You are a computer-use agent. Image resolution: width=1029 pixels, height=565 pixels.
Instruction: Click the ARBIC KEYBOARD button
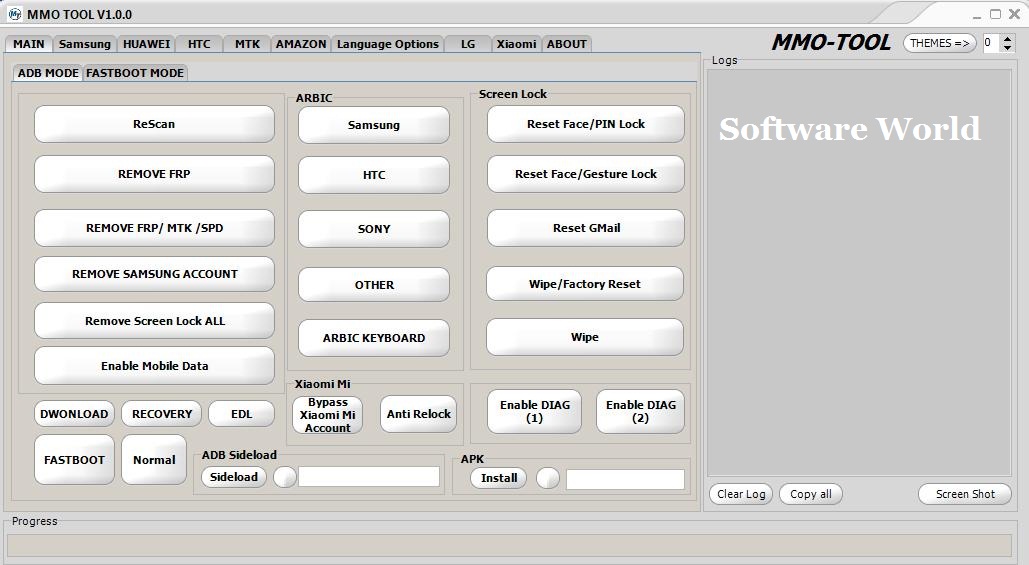click(x=374, y=338)
